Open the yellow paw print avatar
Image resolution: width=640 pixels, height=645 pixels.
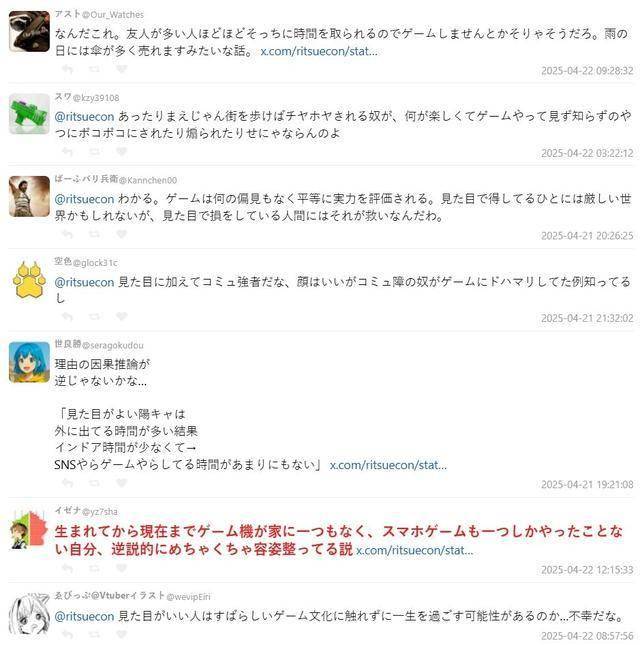29,279
